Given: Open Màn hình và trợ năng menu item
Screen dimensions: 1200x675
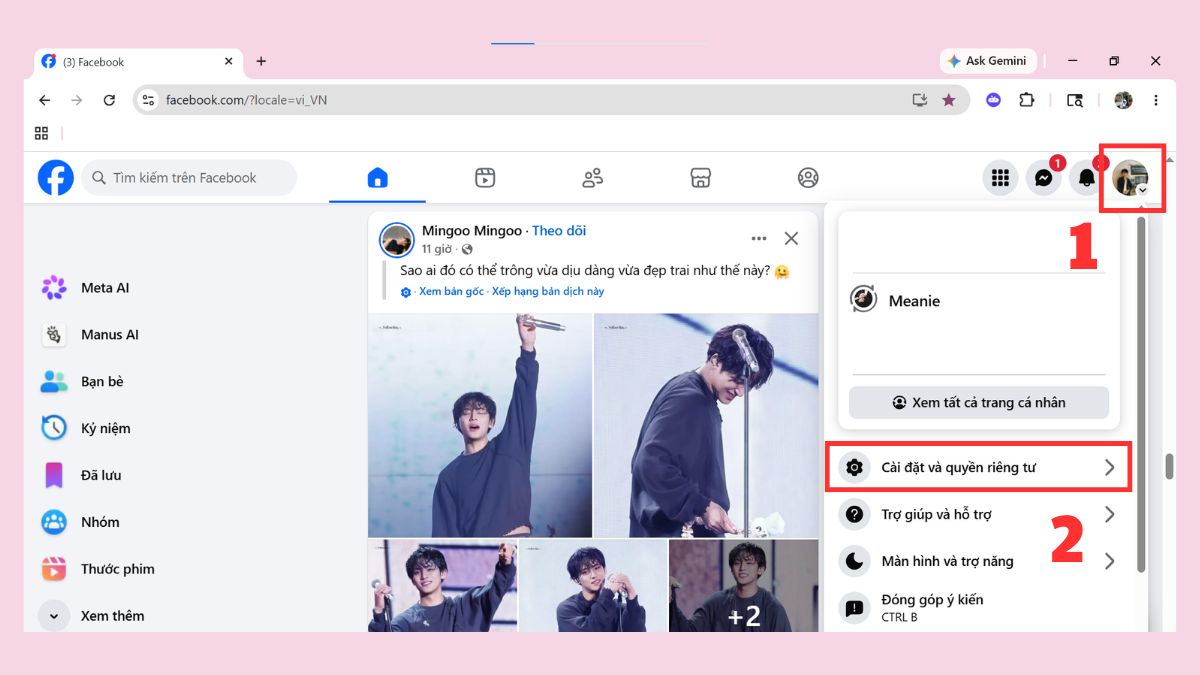Looking at the screenshot, I should [x=978, y=561].
